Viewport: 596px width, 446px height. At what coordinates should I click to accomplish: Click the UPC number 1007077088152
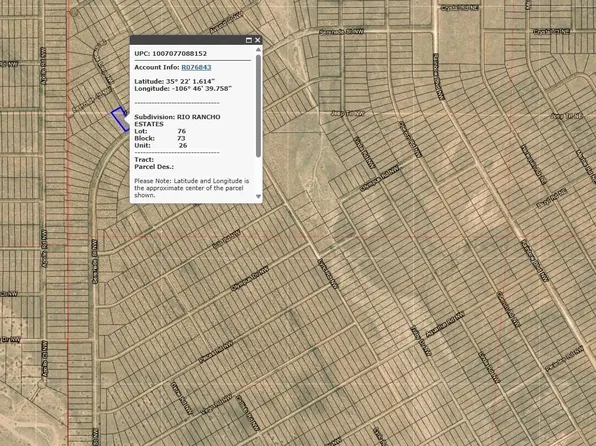click(180, 54)
